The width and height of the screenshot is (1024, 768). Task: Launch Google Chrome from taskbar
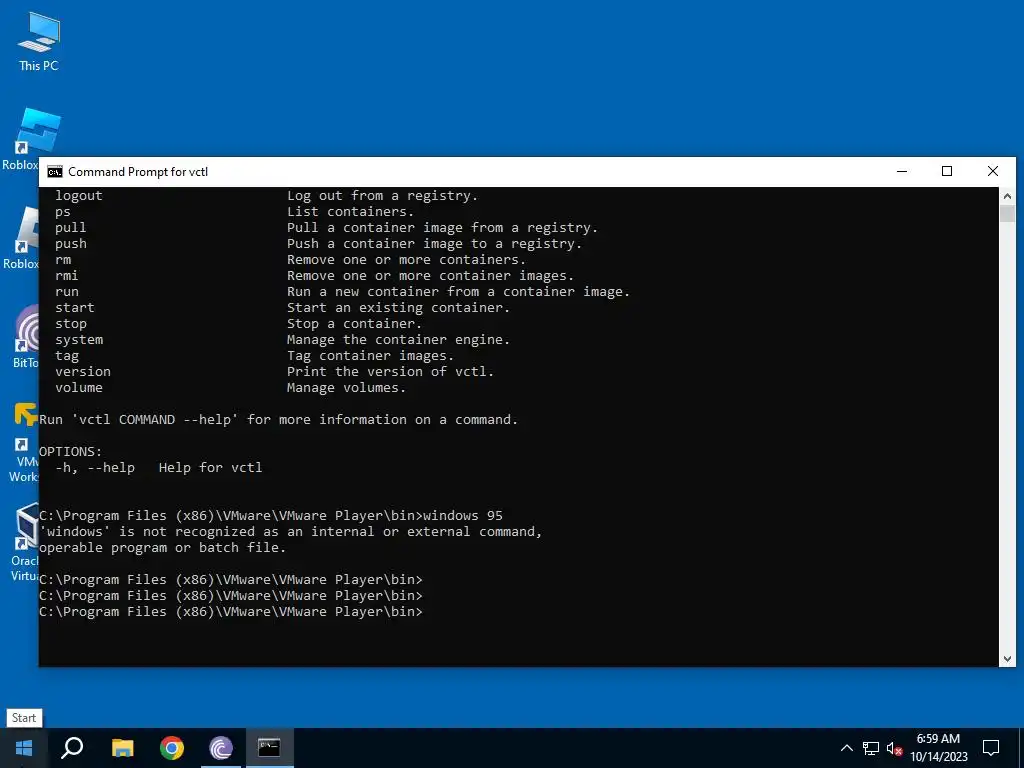click(x=172, y=748)
